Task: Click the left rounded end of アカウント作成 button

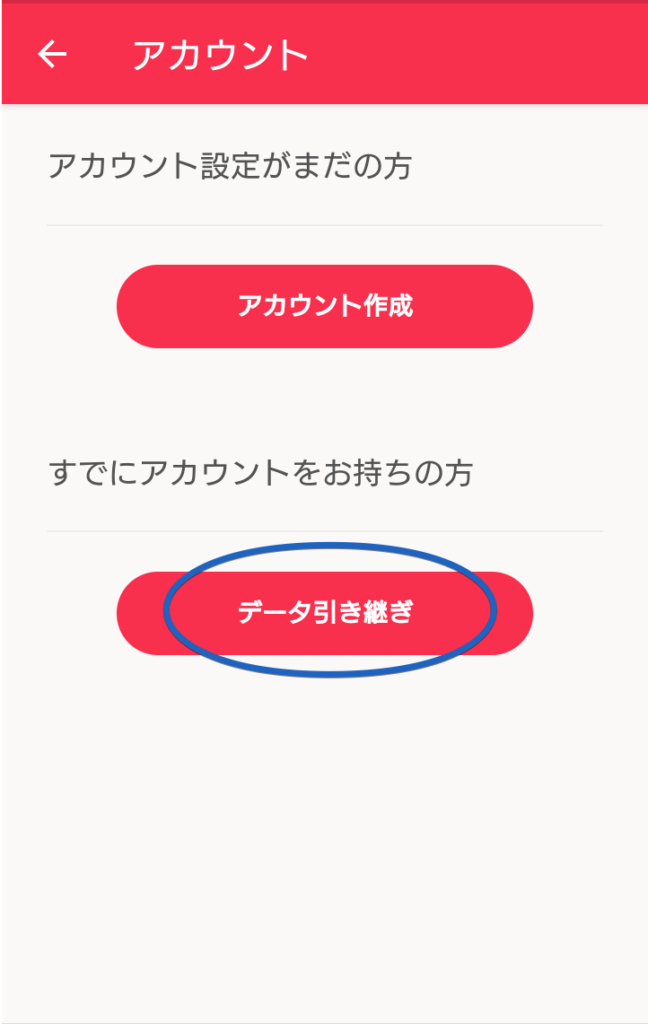Action: (140, 306)
